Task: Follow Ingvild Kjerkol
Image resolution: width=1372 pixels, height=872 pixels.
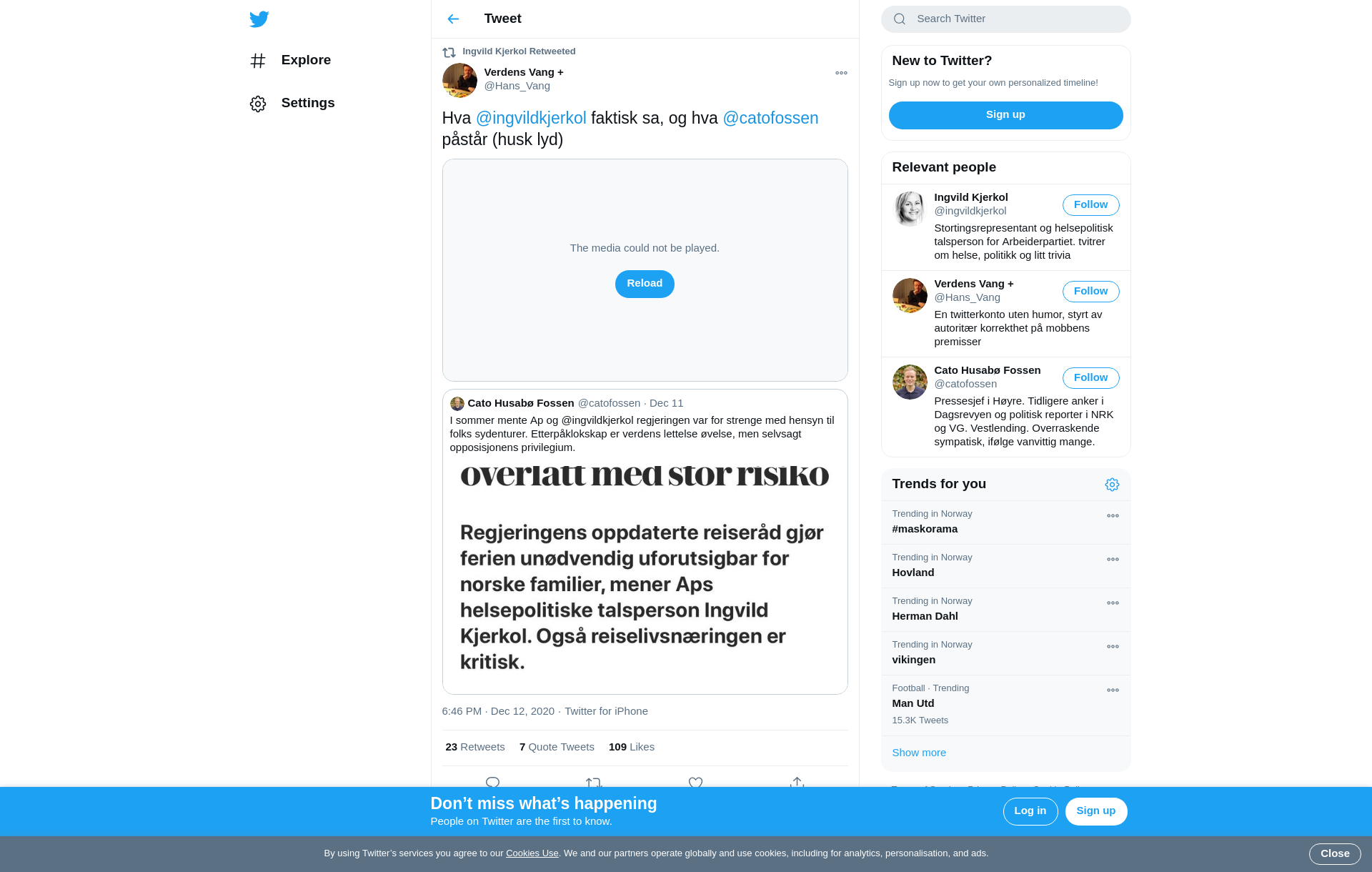Action: click(1090, 205)
